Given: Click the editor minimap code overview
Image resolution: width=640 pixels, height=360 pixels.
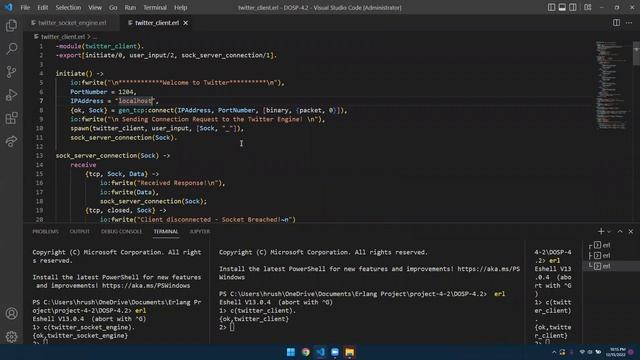Looking at the screenshot, I should coord(611,85).
